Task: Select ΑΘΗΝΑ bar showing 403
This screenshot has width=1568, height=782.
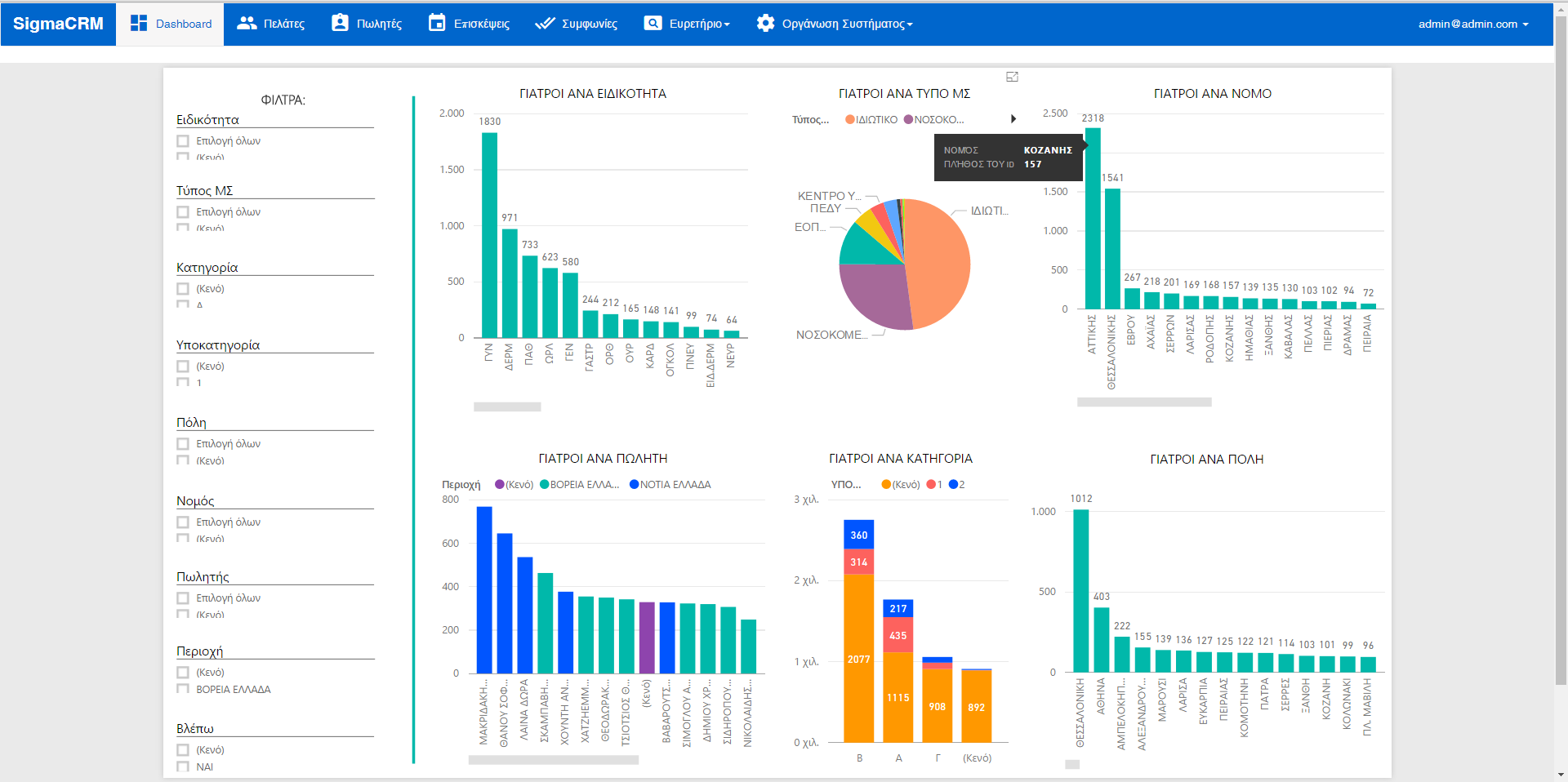Action: pos(1101,640)
